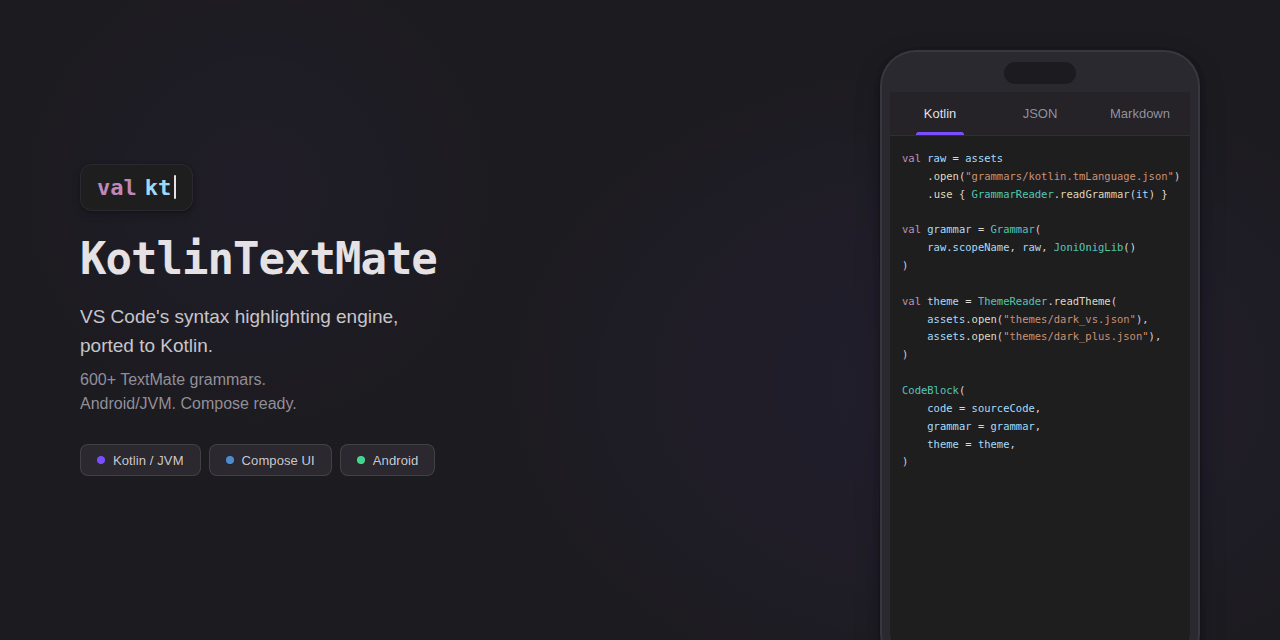This screenshot has height=640, width=1280.
Task: Click the 'theme = theme,' line
Action: coord(971,444)
